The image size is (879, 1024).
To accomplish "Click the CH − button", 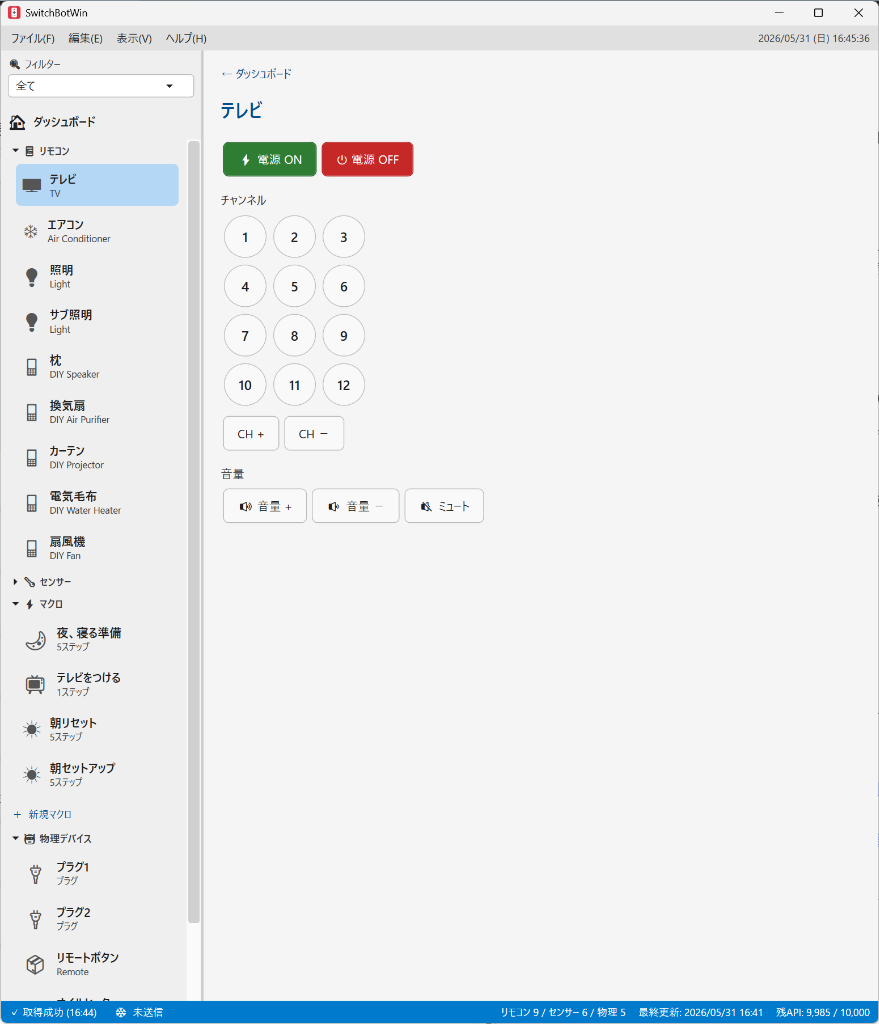I will click(x=314, y=434).
